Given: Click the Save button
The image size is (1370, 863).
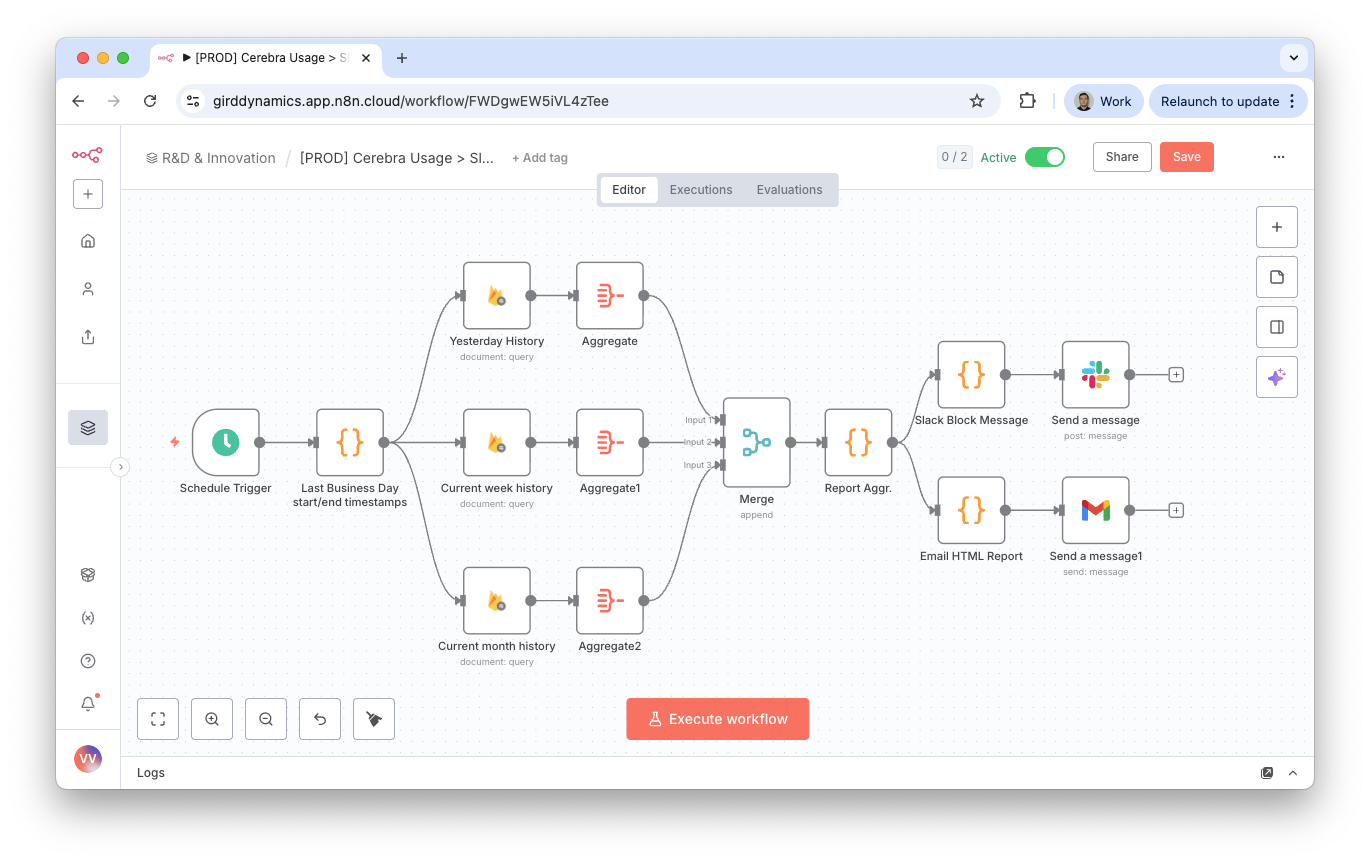Looking at the screenshot, I should click(x=1187, y=157).
